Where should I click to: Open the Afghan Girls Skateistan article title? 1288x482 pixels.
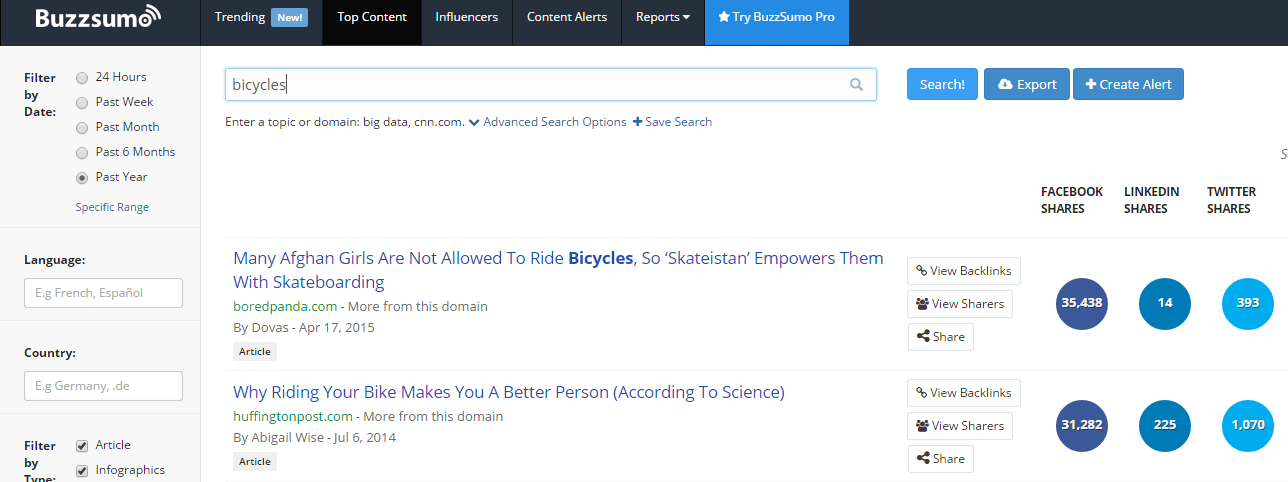pos(558,270)
